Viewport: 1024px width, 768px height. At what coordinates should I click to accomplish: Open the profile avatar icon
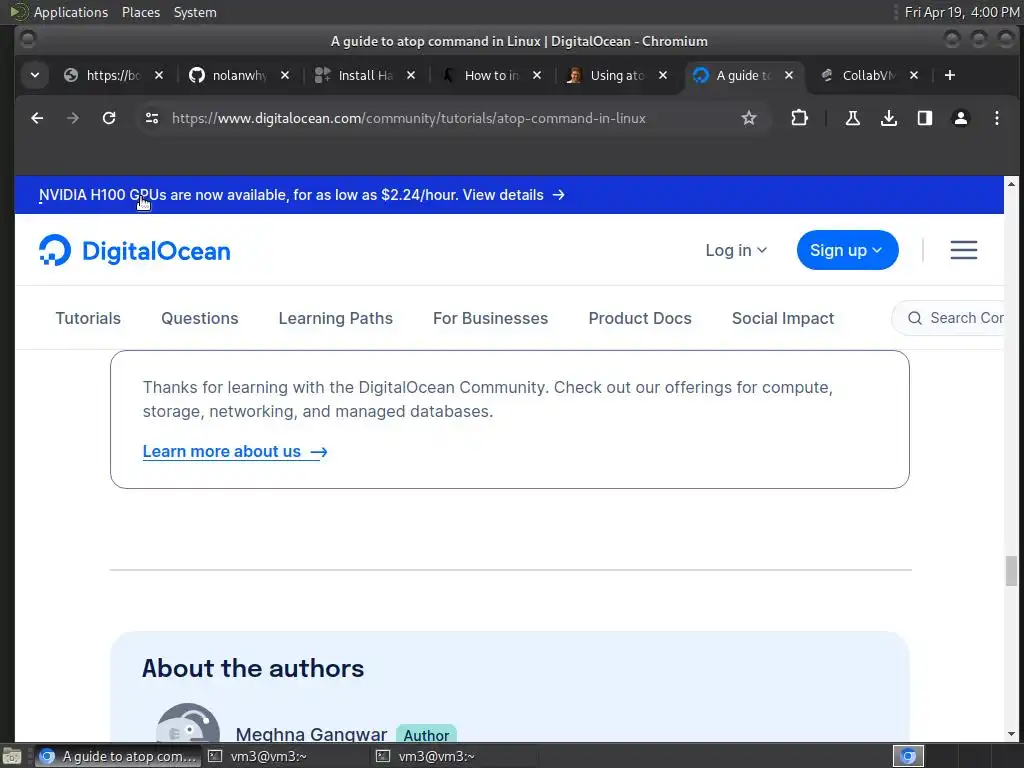tap(961, 118)
